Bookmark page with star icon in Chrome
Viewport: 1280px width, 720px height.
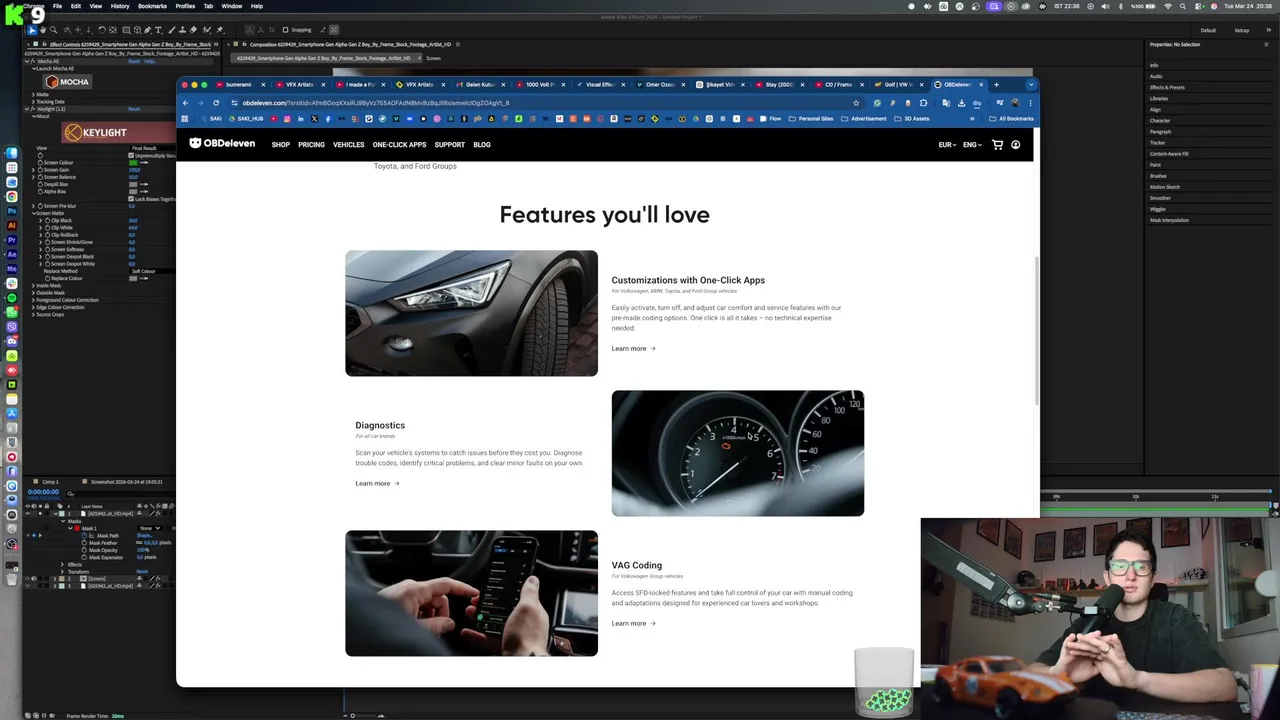coord(856,103)
